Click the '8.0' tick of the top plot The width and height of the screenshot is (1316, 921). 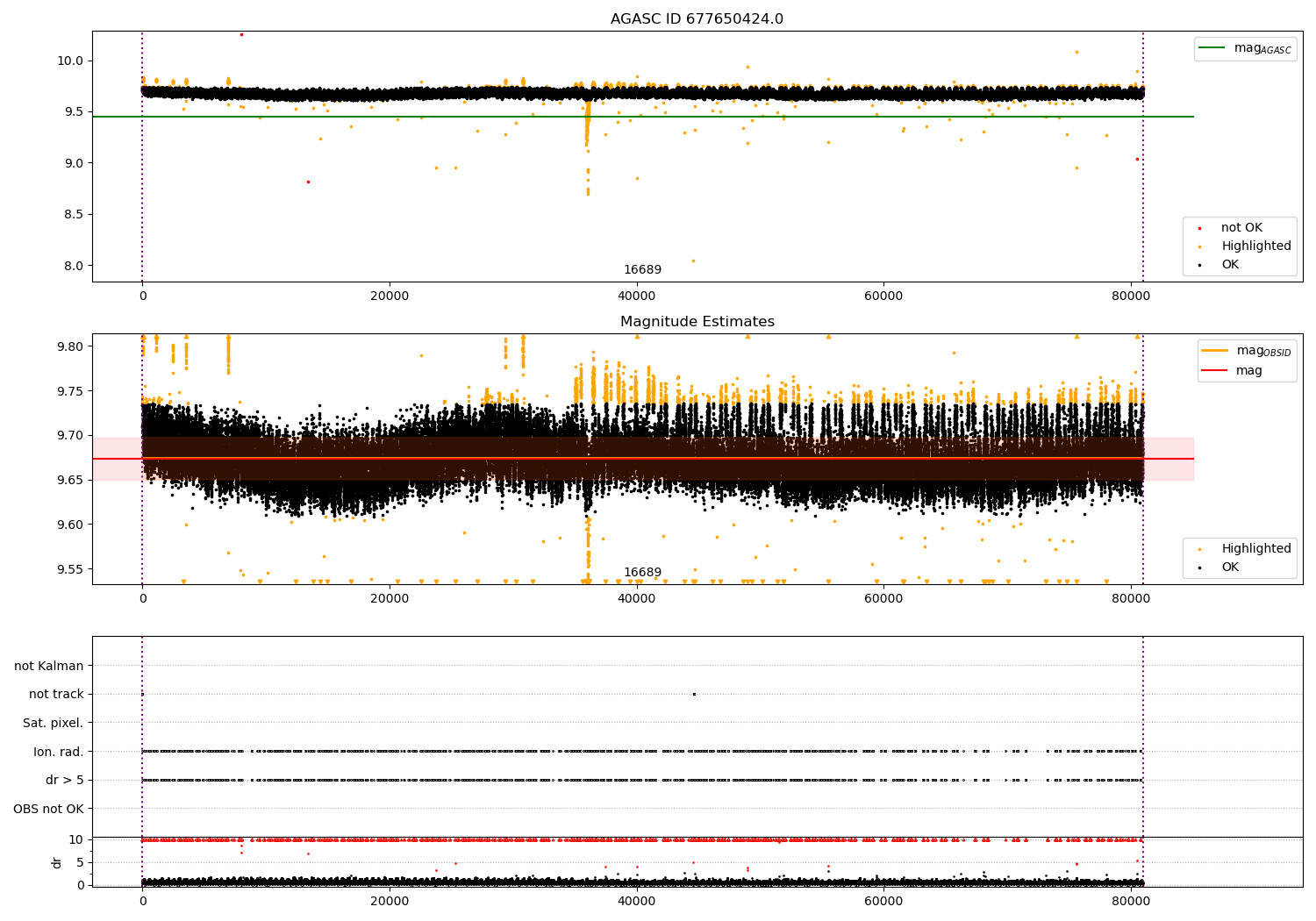(75, 266)
